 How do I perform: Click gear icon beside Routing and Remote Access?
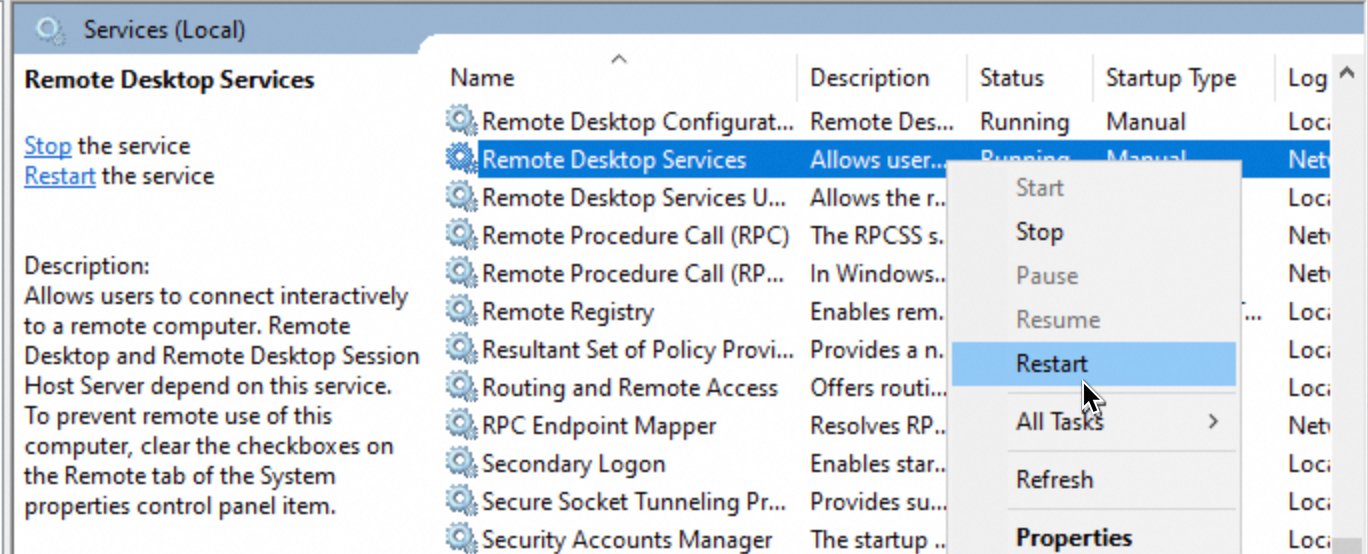[x=461, y=388]
